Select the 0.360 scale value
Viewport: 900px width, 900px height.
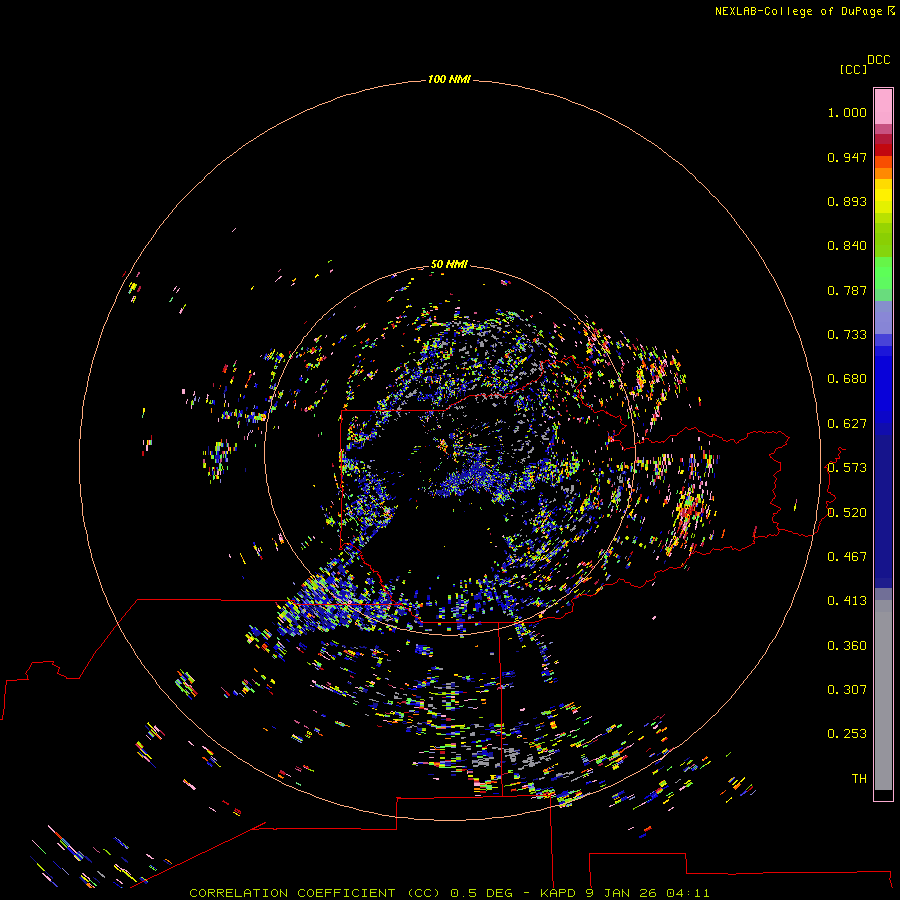tap(847, 646)
